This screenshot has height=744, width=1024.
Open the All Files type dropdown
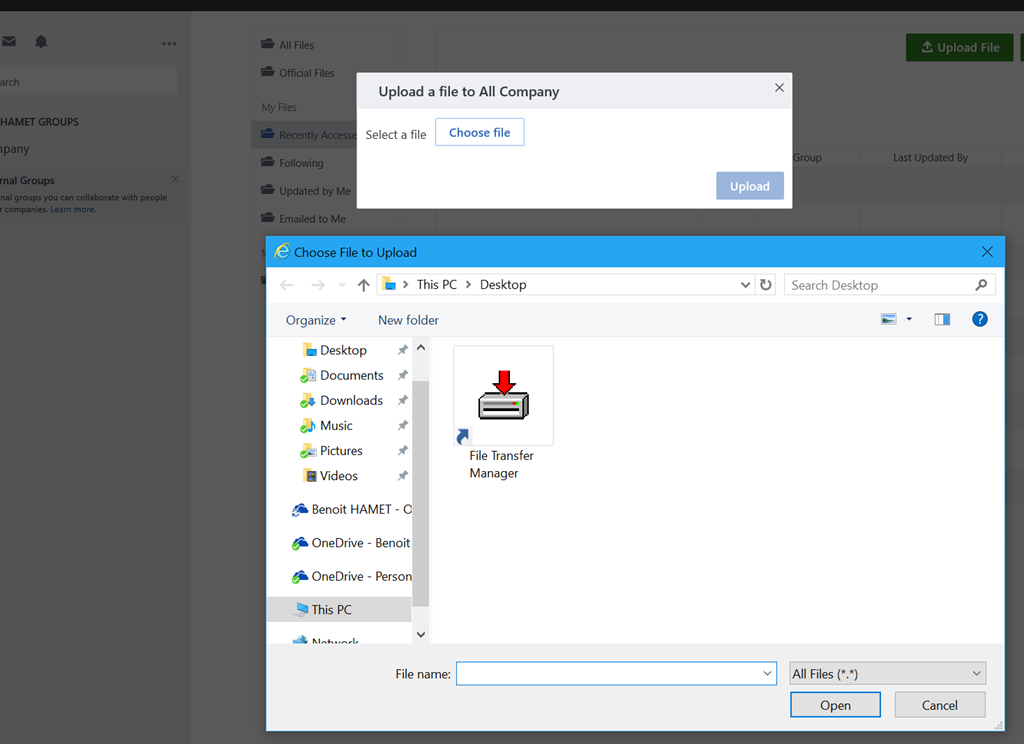pos(887,674)
